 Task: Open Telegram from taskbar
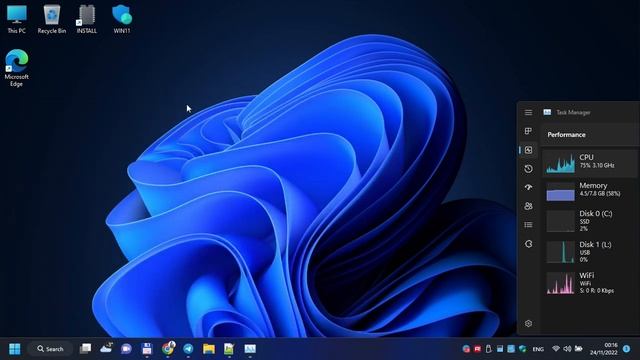(x=188, y=349)
